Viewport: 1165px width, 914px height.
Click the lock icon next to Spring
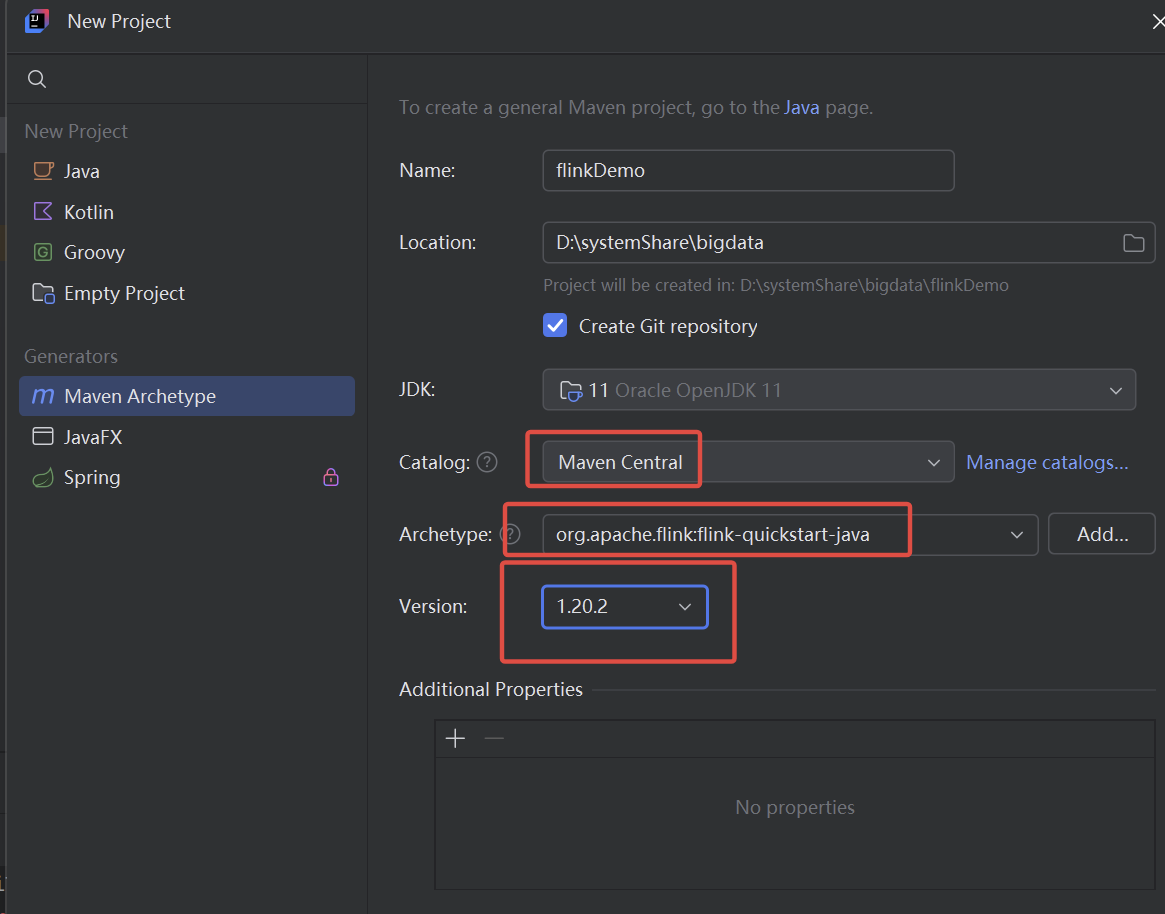[x=331, y=477]
